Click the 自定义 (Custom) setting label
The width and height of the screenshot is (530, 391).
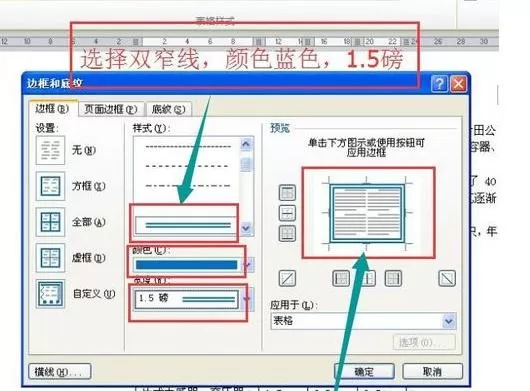coord(94,294)
